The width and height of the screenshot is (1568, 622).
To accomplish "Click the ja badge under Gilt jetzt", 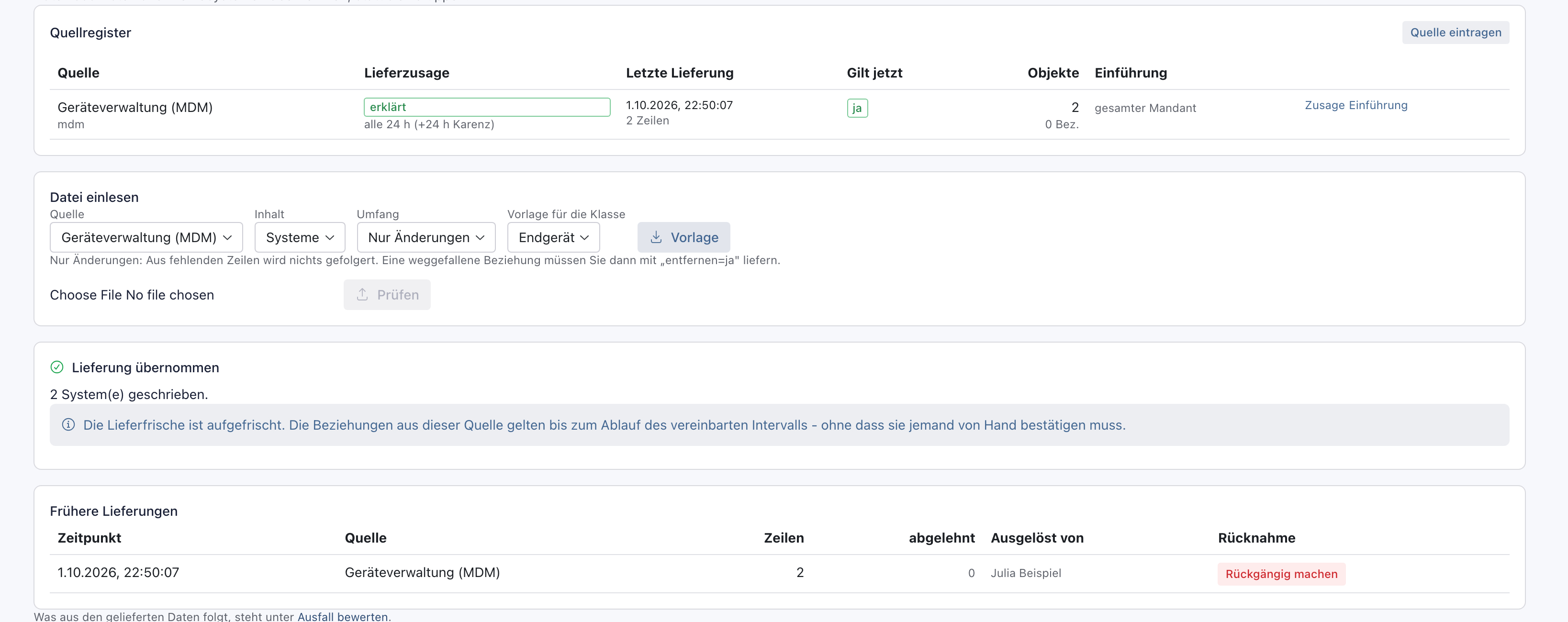I will click(x=857, y=108).
